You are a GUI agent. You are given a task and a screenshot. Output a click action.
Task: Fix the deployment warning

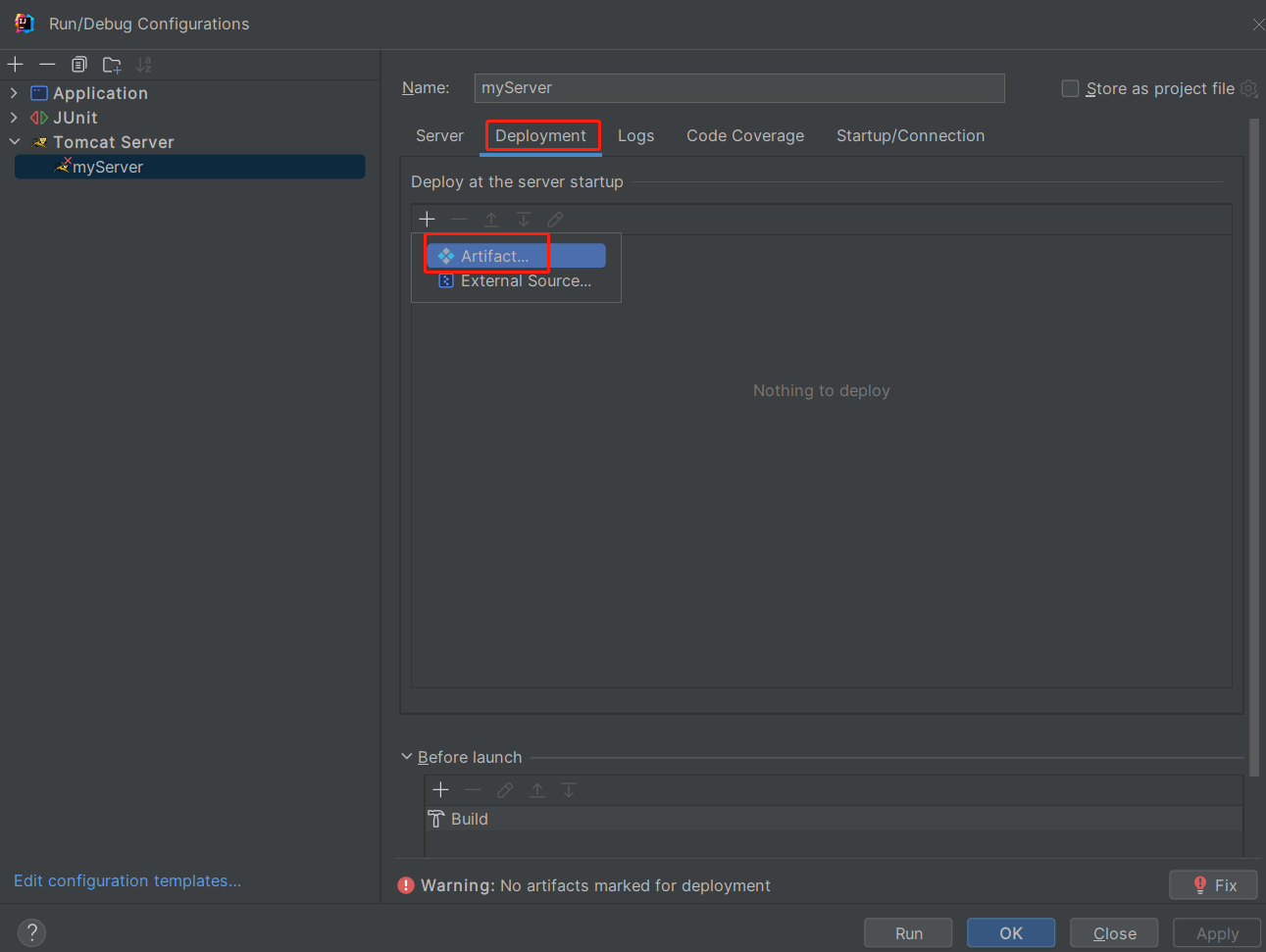pyautogui.click(x=1214, y=885)
